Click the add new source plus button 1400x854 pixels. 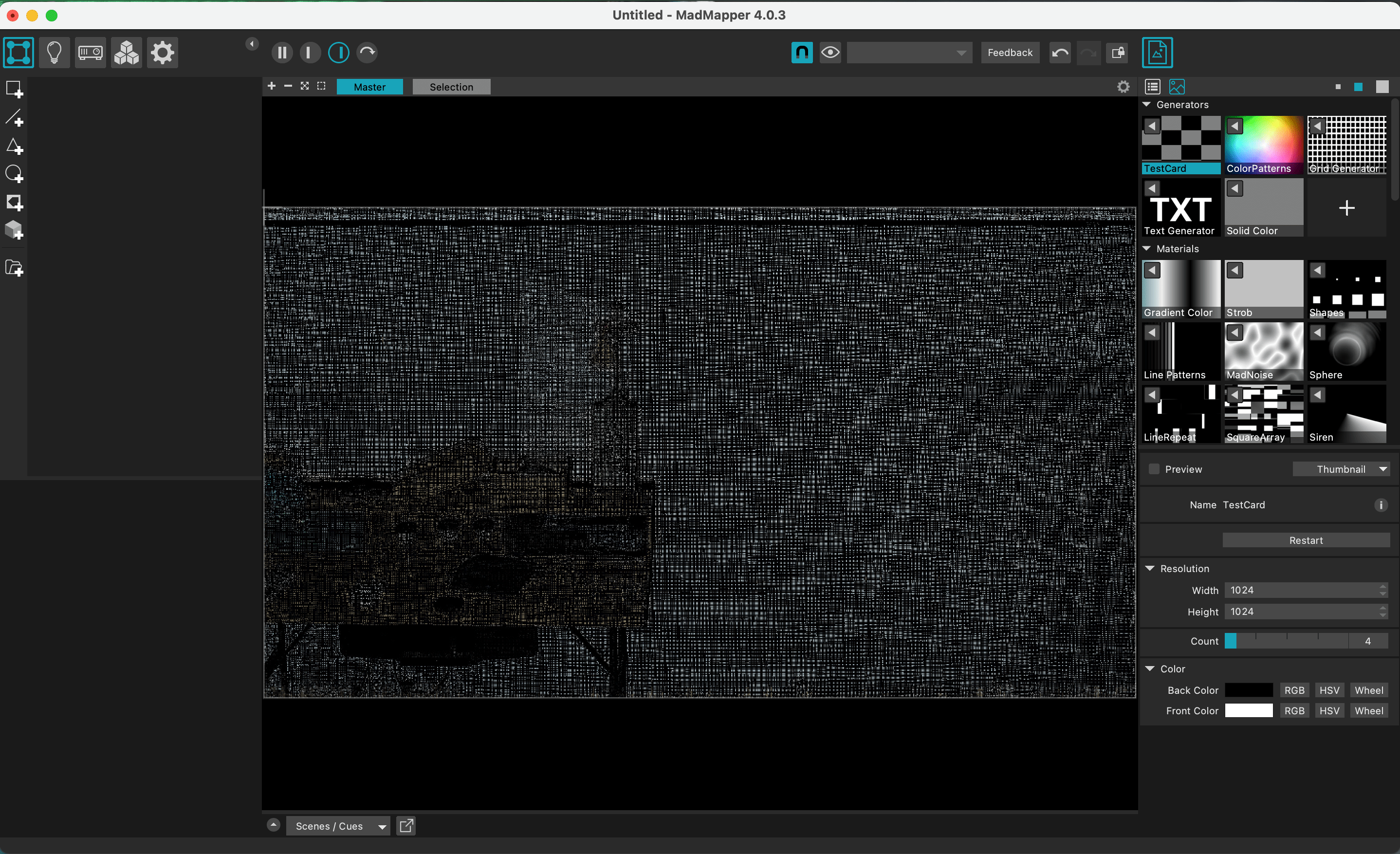[1346, 207]
